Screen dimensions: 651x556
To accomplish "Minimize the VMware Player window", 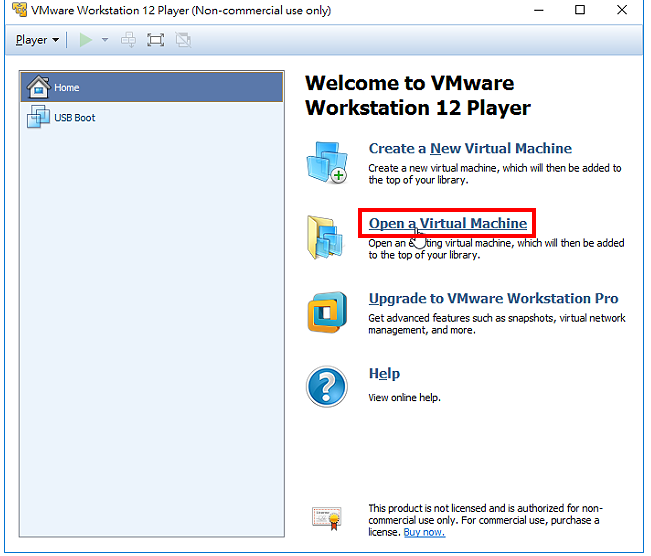I will pyautogui.click(x=539, y=10).
